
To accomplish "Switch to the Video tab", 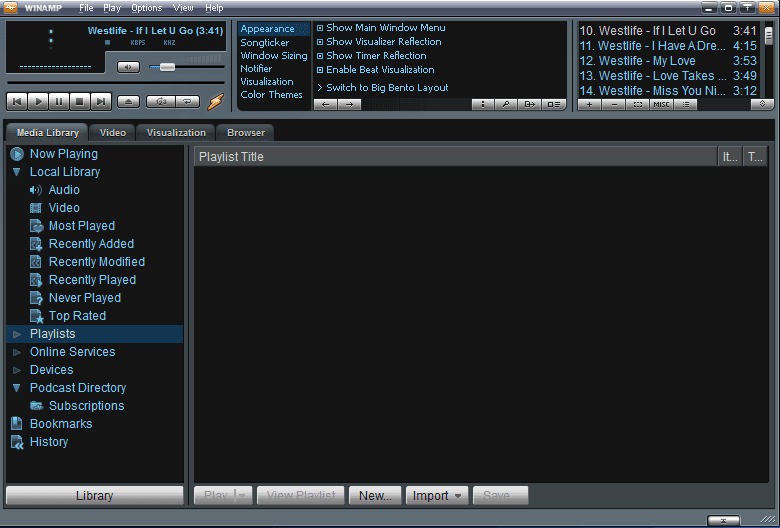I will pos(113,133).
